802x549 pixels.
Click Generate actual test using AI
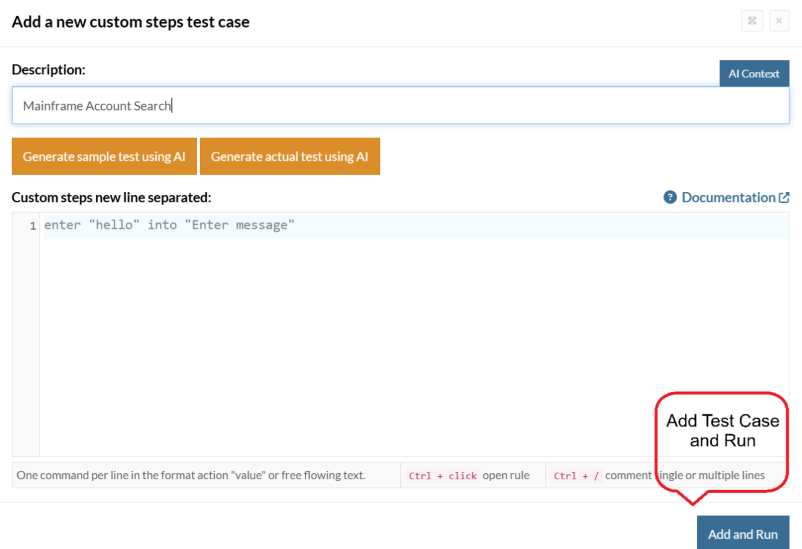[x=289, y=157]
